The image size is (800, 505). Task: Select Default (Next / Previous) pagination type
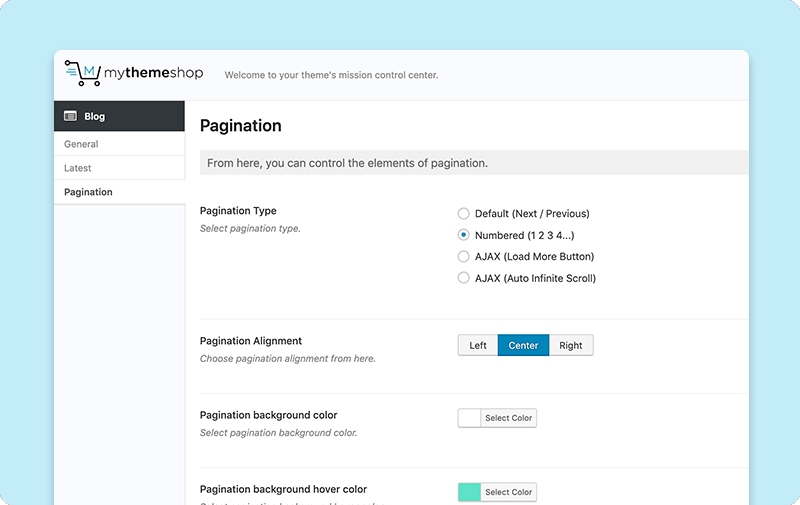pyautogui.click(x=463, y=213)
